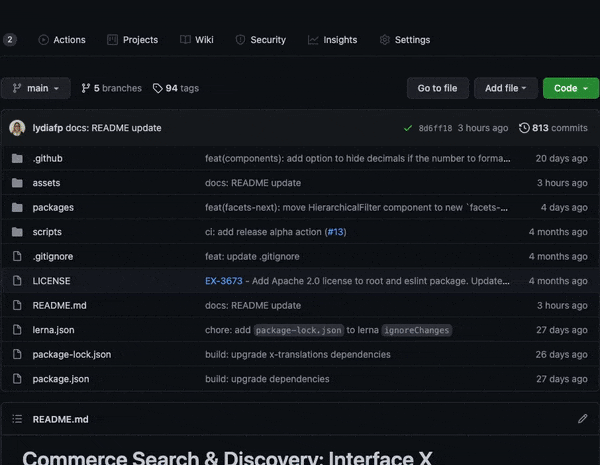Click lydiafp's avatar image
The width and height of the screenshot is (600, 465).
(x=17, y=128)
